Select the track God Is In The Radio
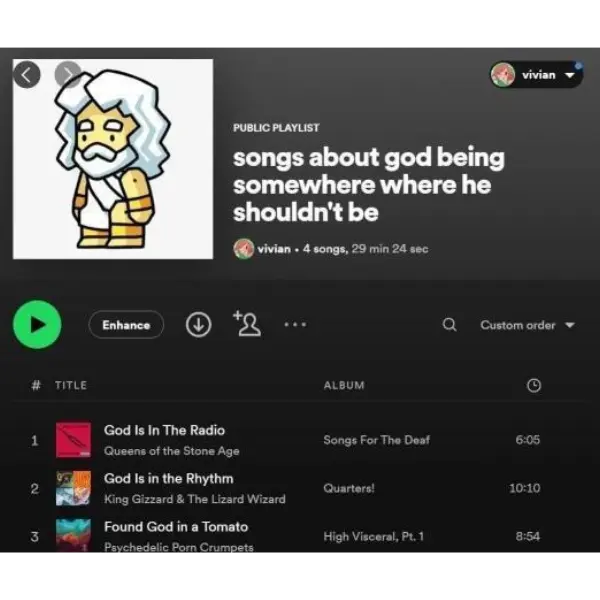This screenshot has height=600, width=600. point(164,430)
